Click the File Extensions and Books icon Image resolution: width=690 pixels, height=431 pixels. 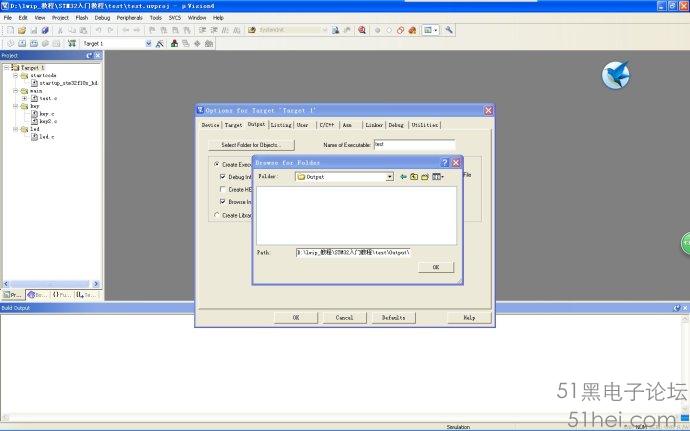(x=175, y=44)
